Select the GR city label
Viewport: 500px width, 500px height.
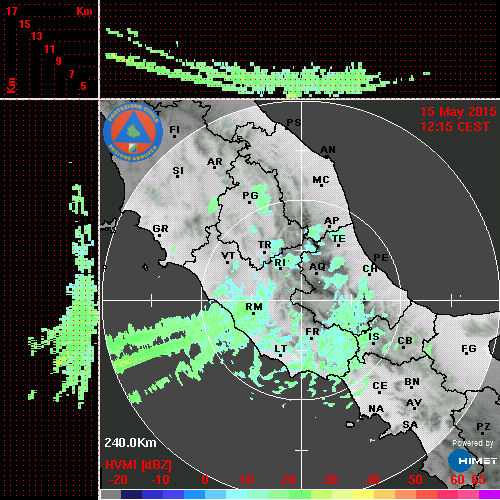click(x=160, y=229)
